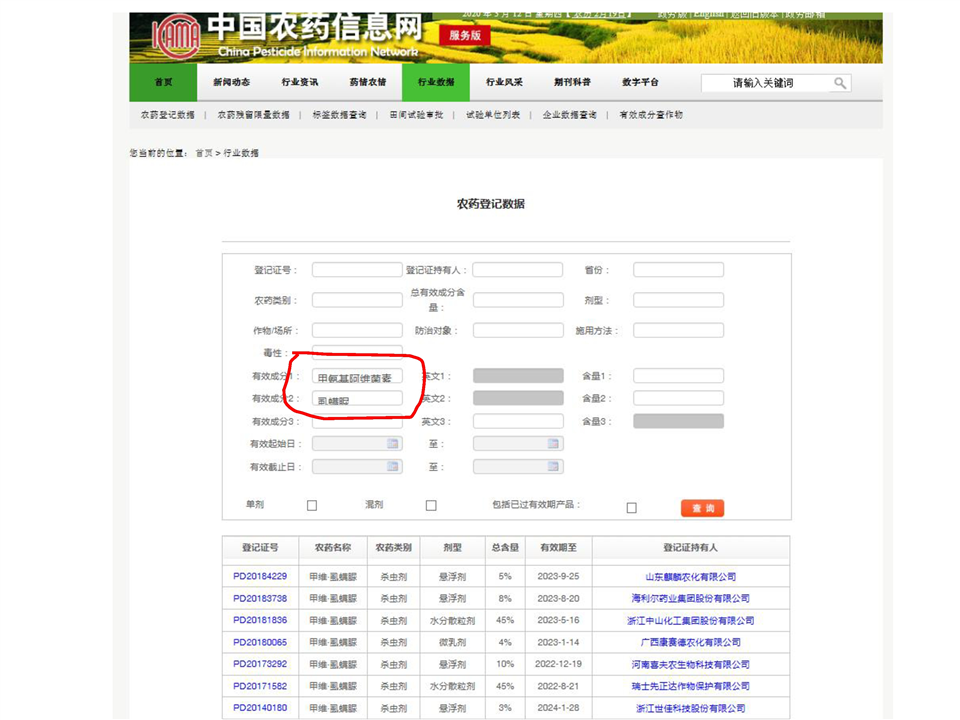Tick the 单剂 checkbox
The height and width of the screenshot is (720, 960).
pyautogui.click(x=312, y=506)
